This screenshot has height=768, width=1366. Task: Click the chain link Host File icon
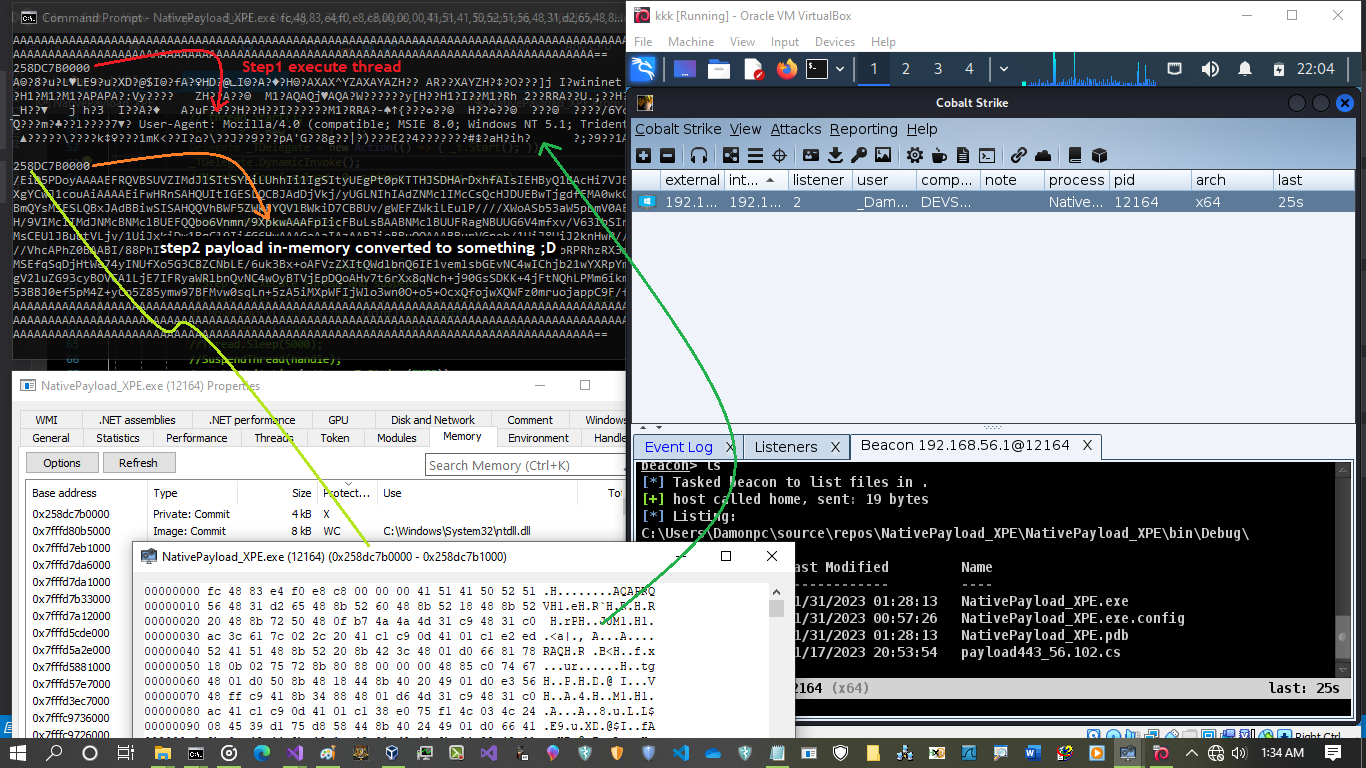(1019, 155)
